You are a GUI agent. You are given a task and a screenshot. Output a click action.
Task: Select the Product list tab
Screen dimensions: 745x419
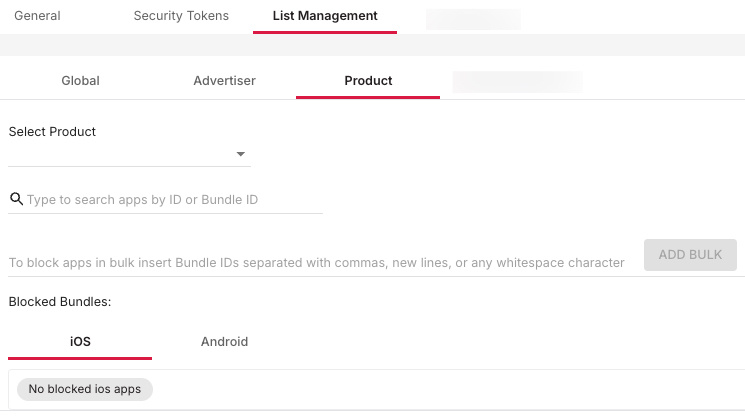368,81
